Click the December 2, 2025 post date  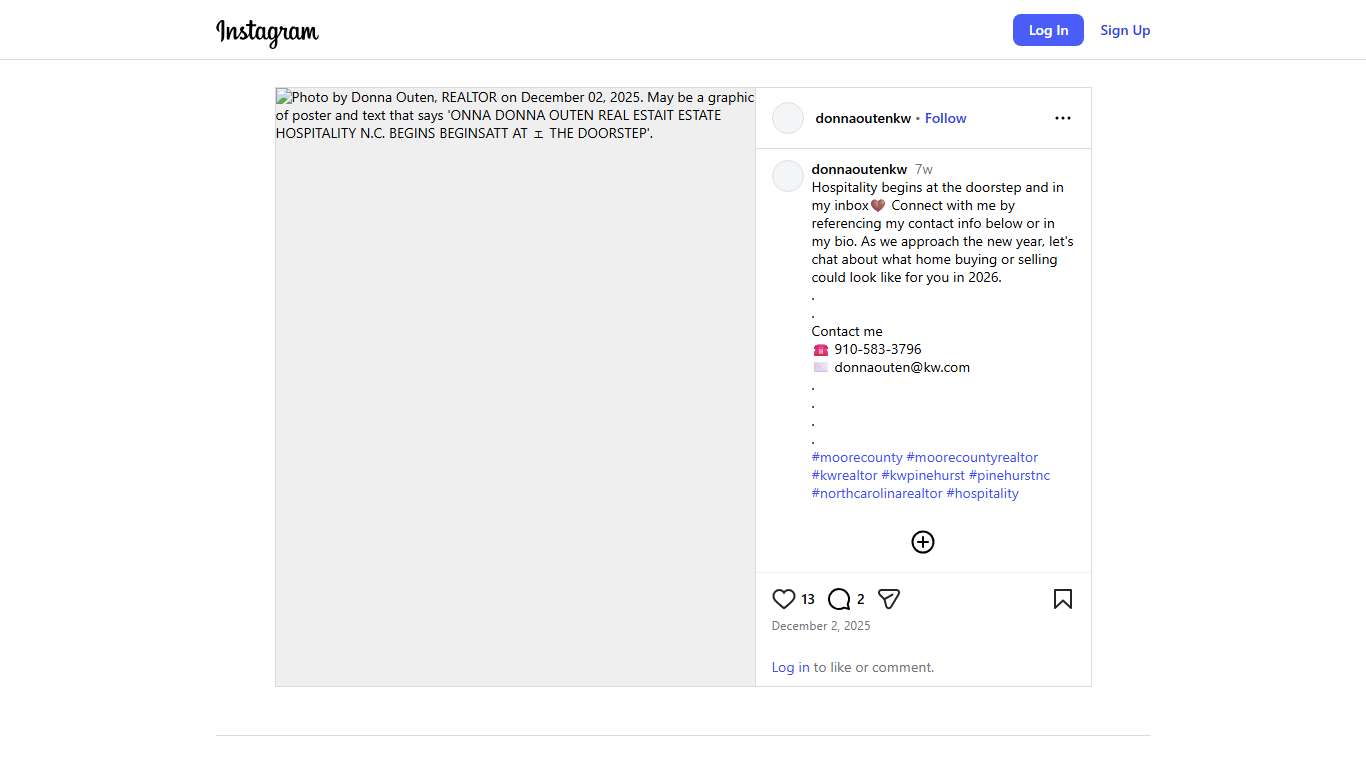pos(821,626)
